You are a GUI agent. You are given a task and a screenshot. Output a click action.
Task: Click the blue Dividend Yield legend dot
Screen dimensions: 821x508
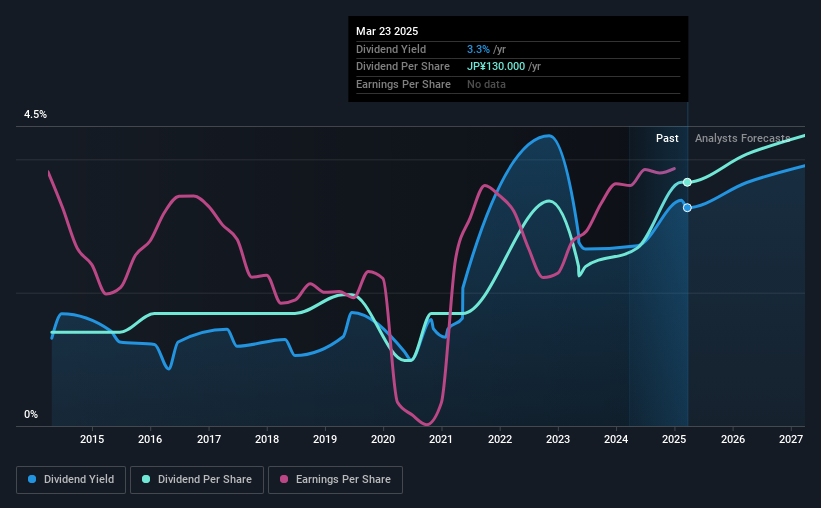(x=32, y=479)
